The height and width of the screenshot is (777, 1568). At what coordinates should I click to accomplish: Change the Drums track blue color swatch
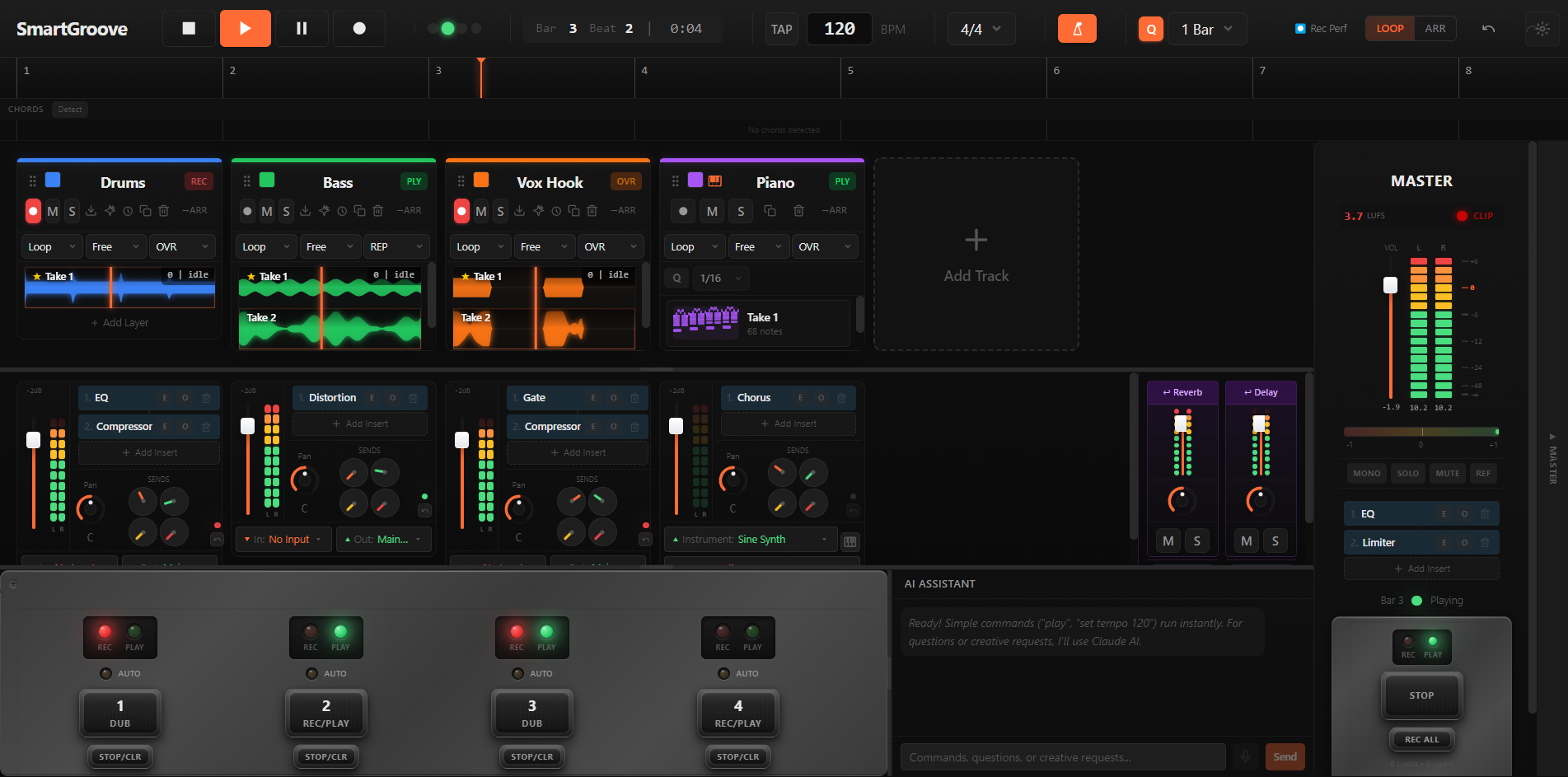(x=53, y=180)
